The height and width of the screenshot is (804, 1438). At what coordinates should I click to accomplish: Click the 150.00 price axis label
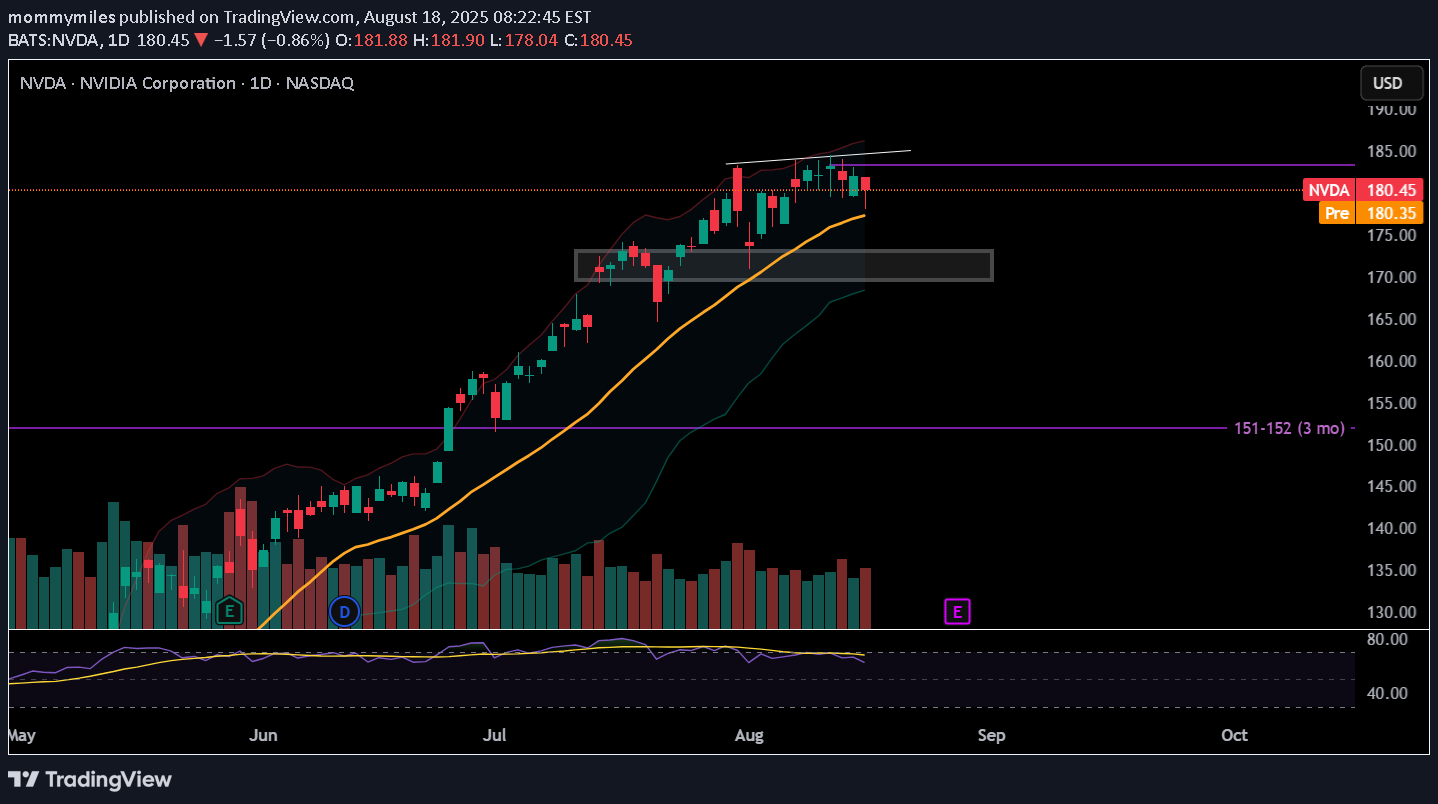[1392, 446]
